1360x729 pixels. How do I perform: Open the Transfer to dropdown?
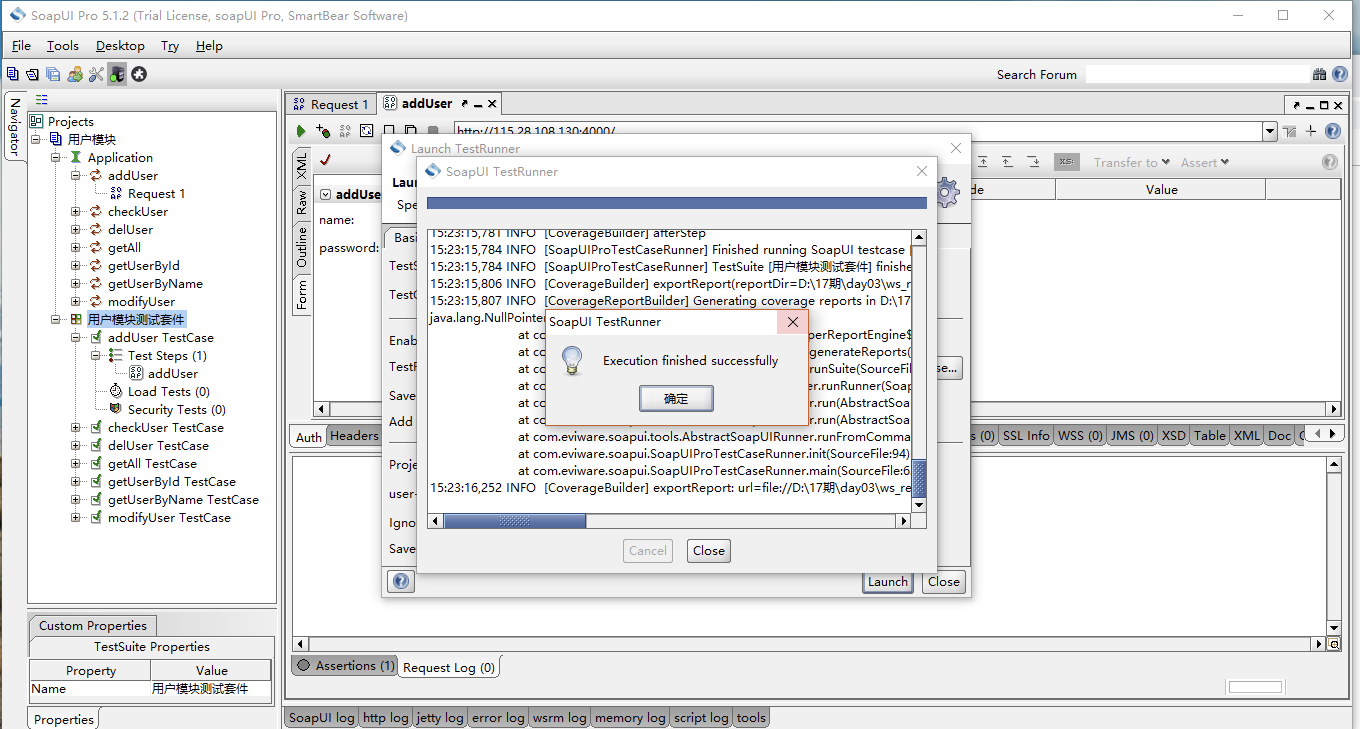(1132, 162)
